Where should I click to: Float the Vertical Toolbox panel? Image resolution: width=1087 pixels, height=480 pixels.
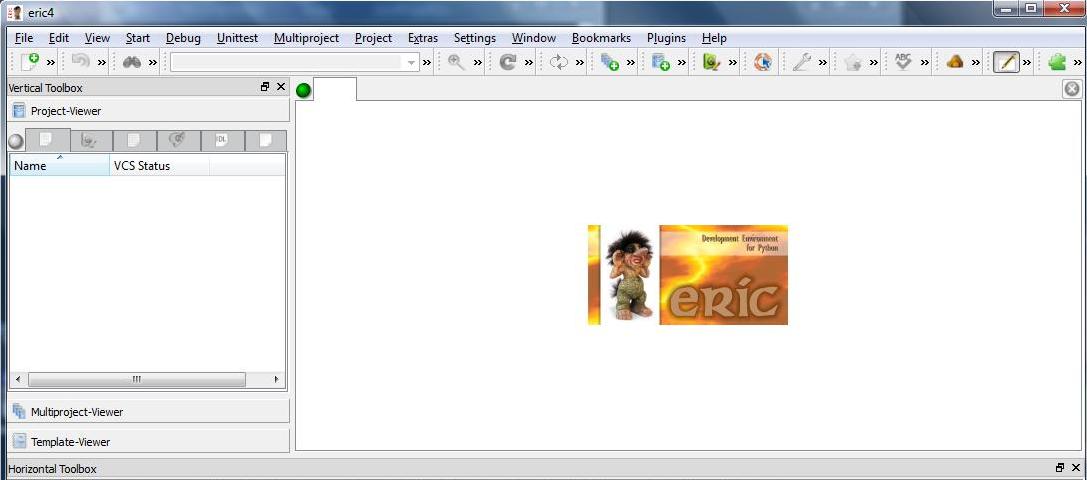(265, 87)
